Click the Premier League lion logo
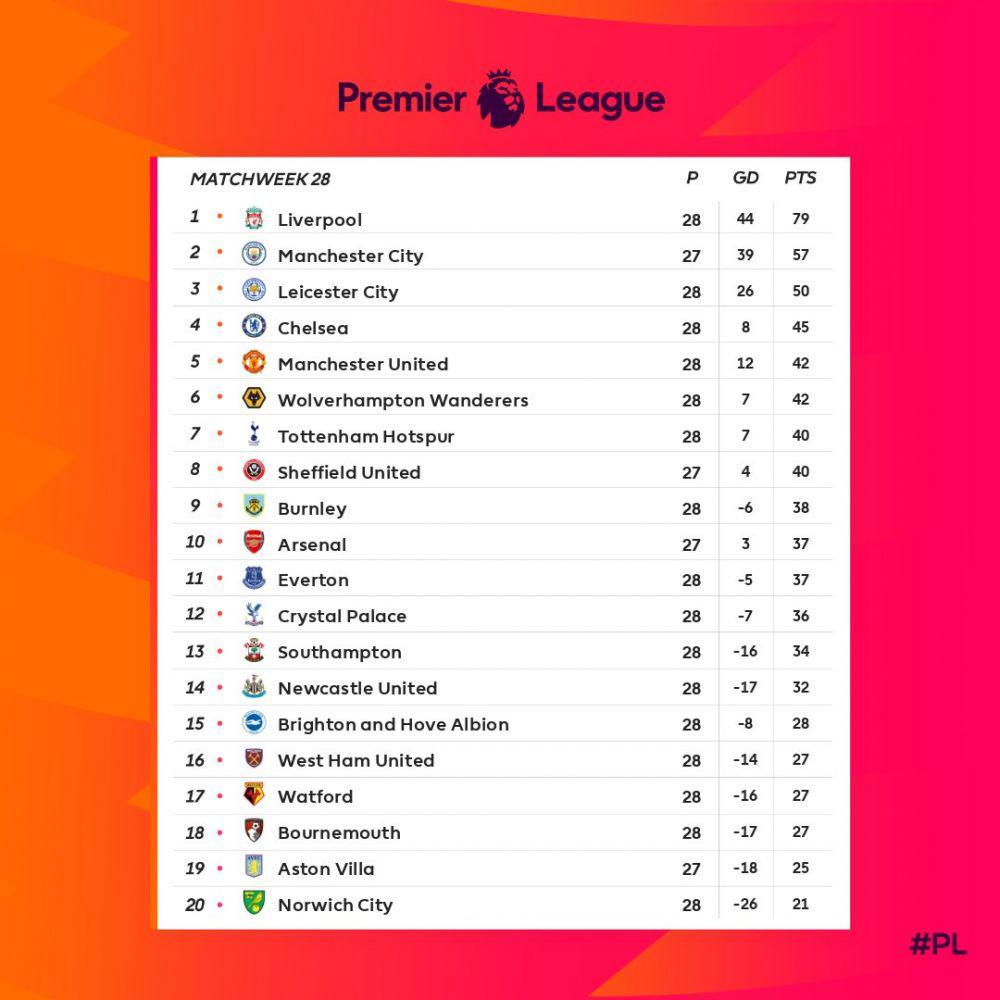The width and height of the screenshot is (1000, 1000). click(x=501, y=98)
